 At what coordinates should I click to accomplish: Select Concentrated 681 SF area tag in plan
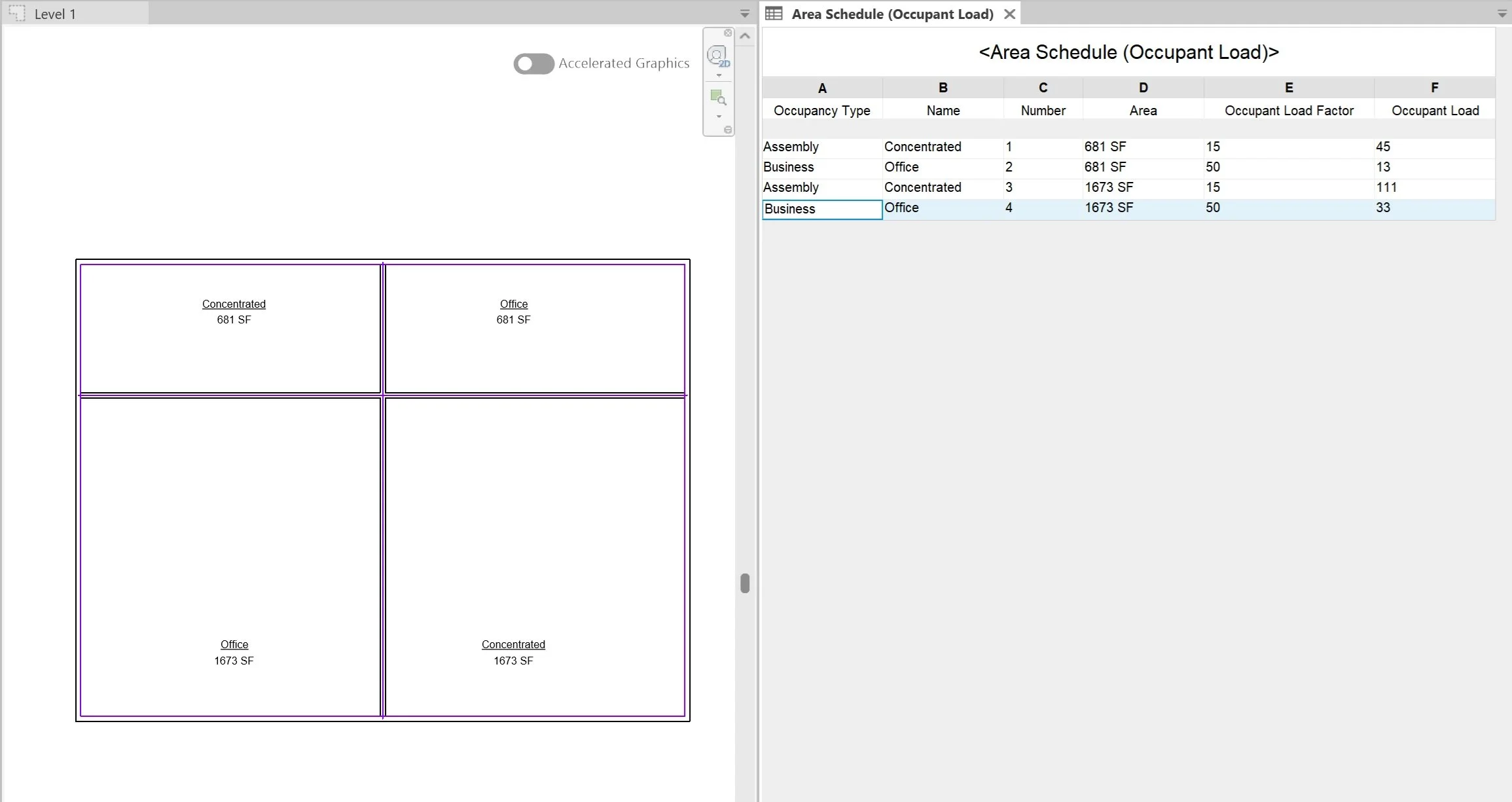pyautogui.click(x=234, y=312)
